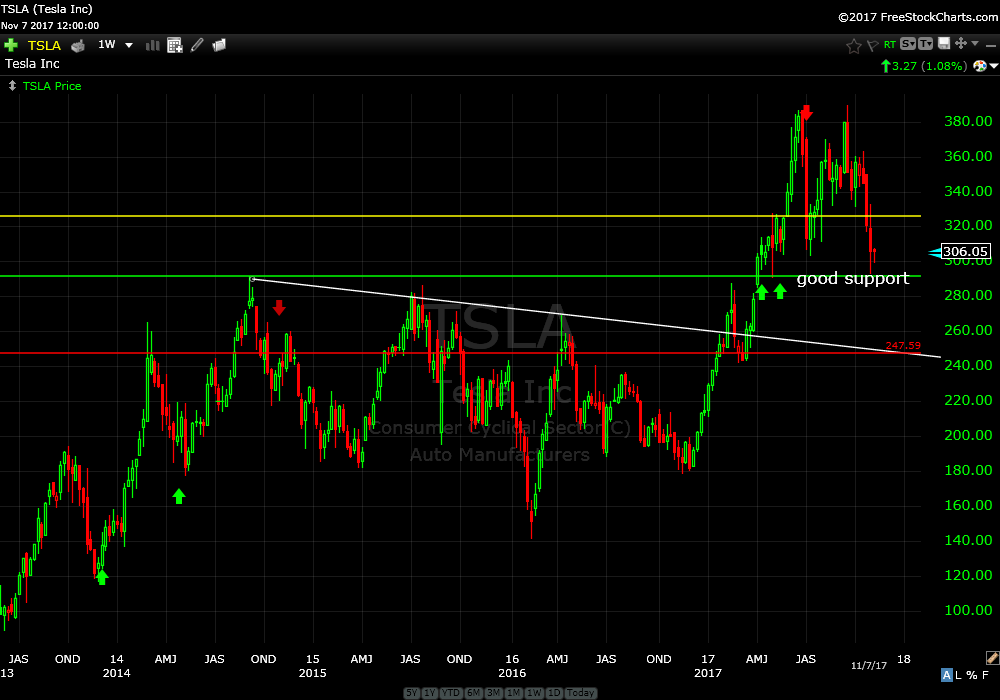Click the floppy disk save icon
This screenshot has height=700, width=1000.
[943, 44]
